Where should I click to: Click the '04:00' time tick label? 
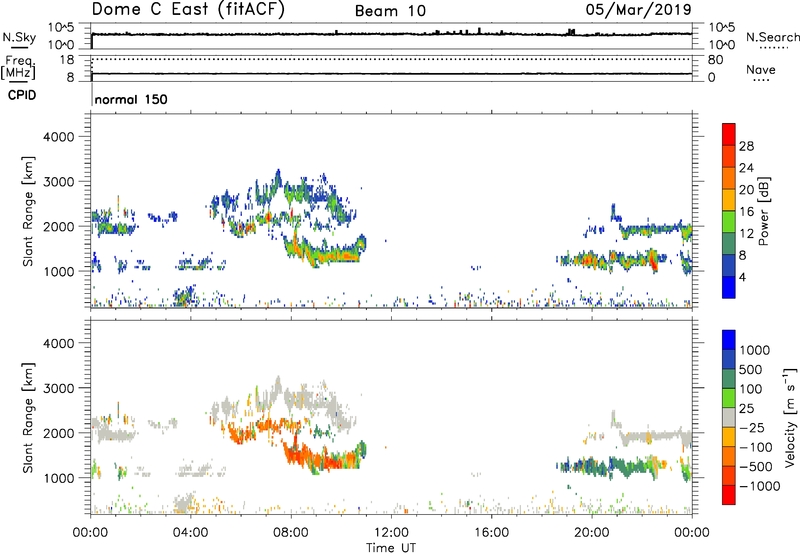tap(190, 533)
